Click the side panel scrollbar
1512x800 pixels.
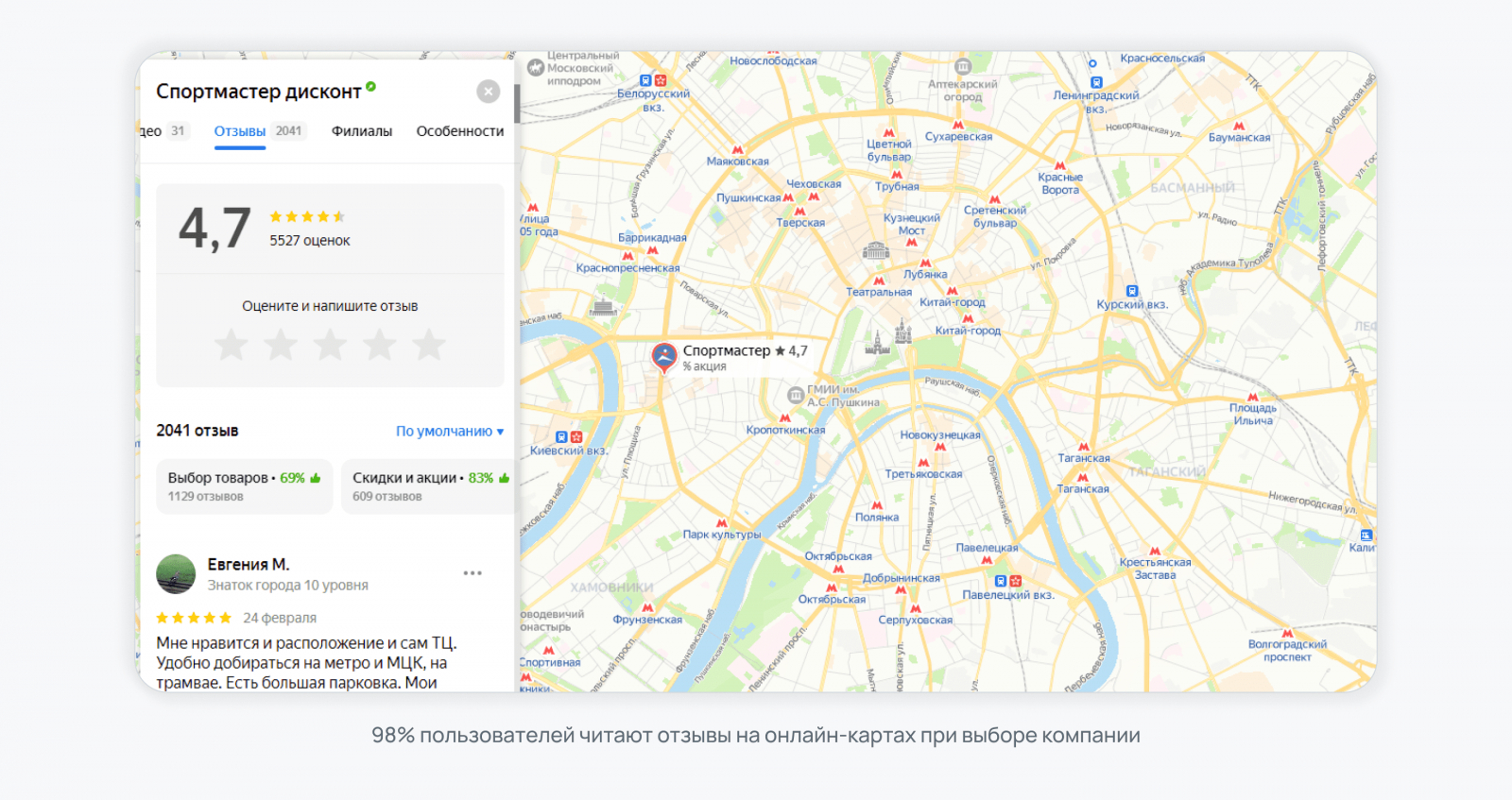517,104
